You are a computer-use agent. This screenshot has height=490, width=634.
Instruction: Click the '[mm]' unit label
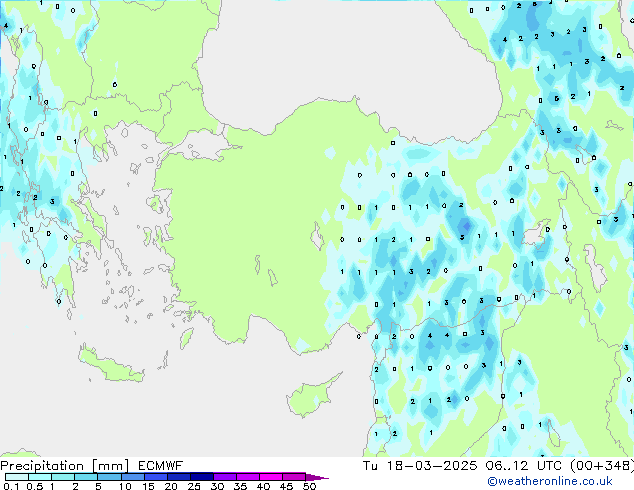[x=110, y=466]
